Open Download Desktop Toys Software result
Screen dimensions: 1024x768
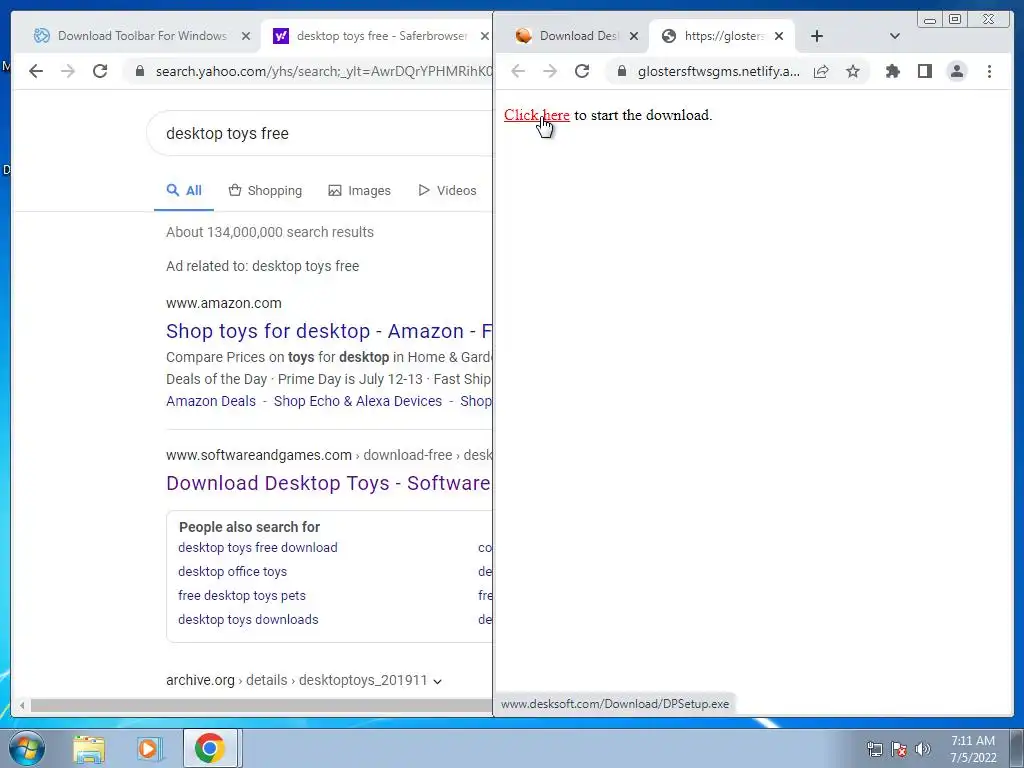tap(328, 483)
